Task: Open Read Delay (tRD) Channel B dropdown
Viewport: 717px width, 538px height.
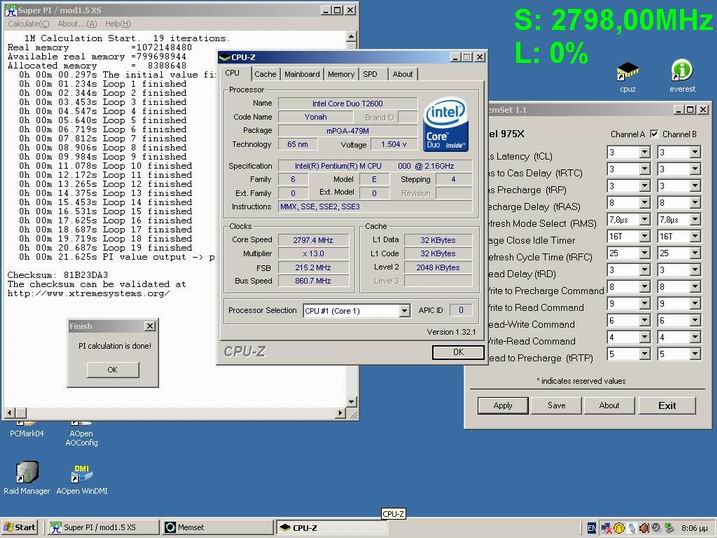Action: tap(695, 270)
